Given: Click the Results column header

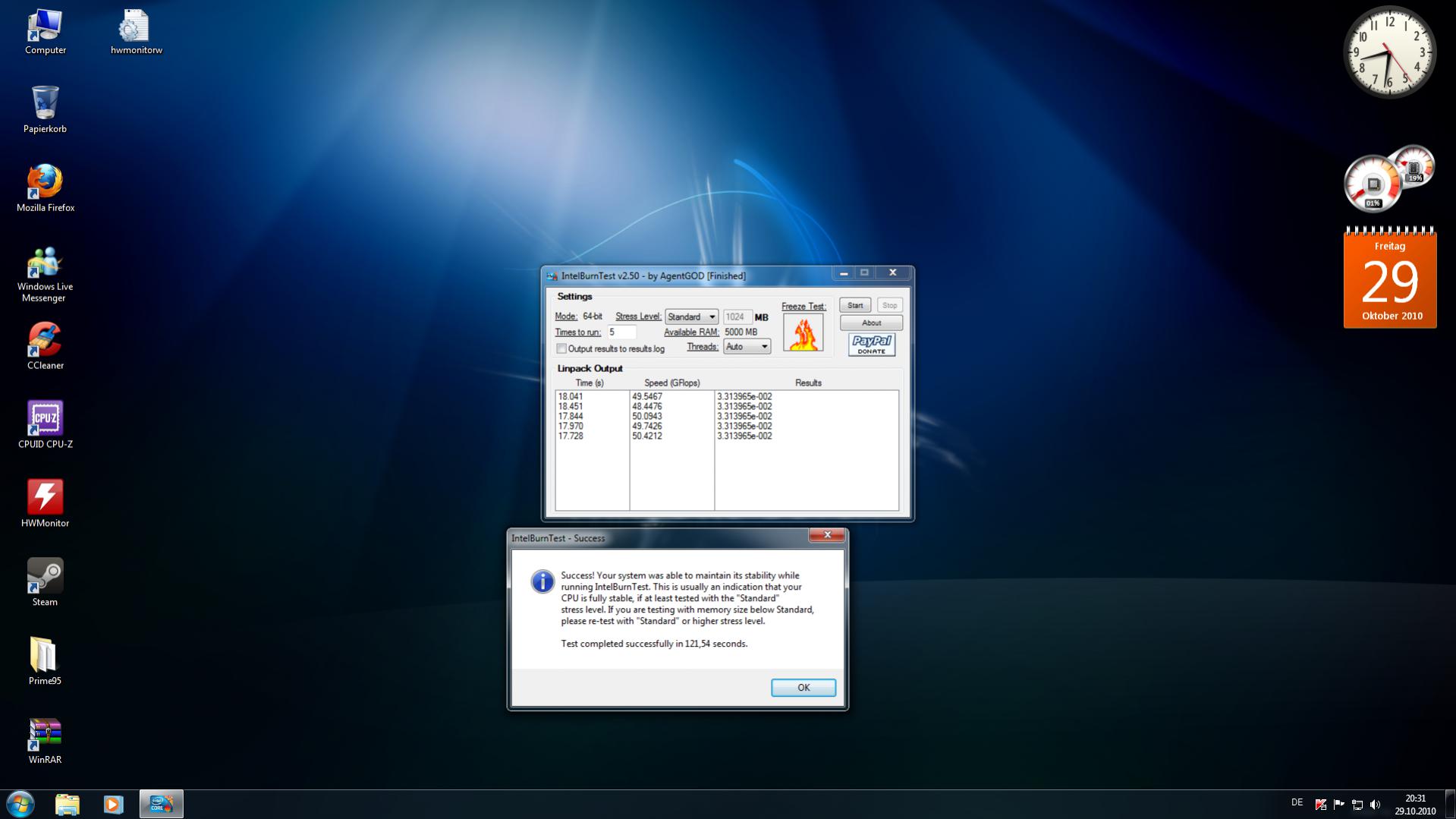Looking at the screenshot, I should point(808,383).
